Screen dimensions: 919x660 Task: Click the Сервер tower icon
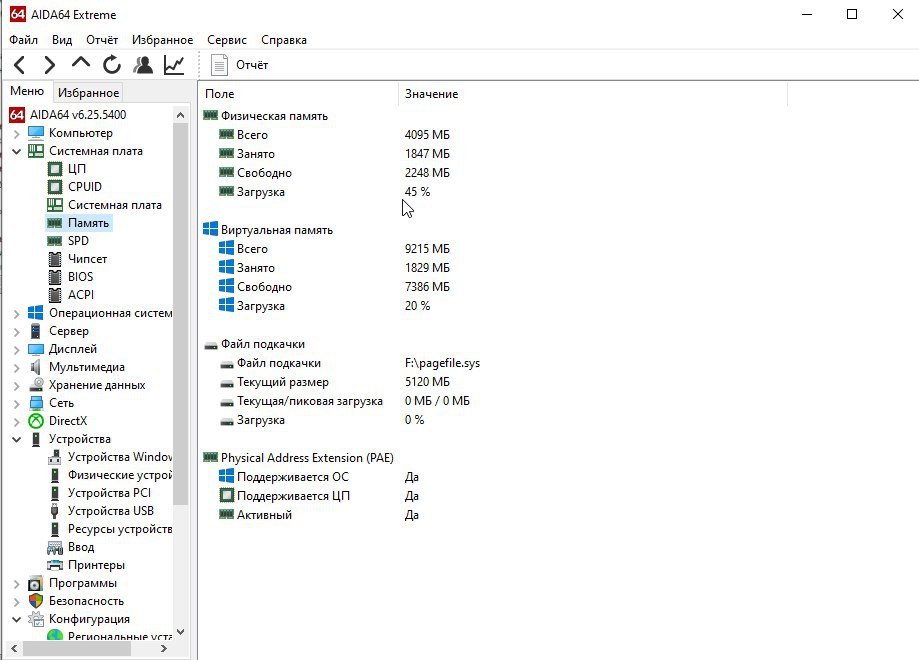pos(36,331)
